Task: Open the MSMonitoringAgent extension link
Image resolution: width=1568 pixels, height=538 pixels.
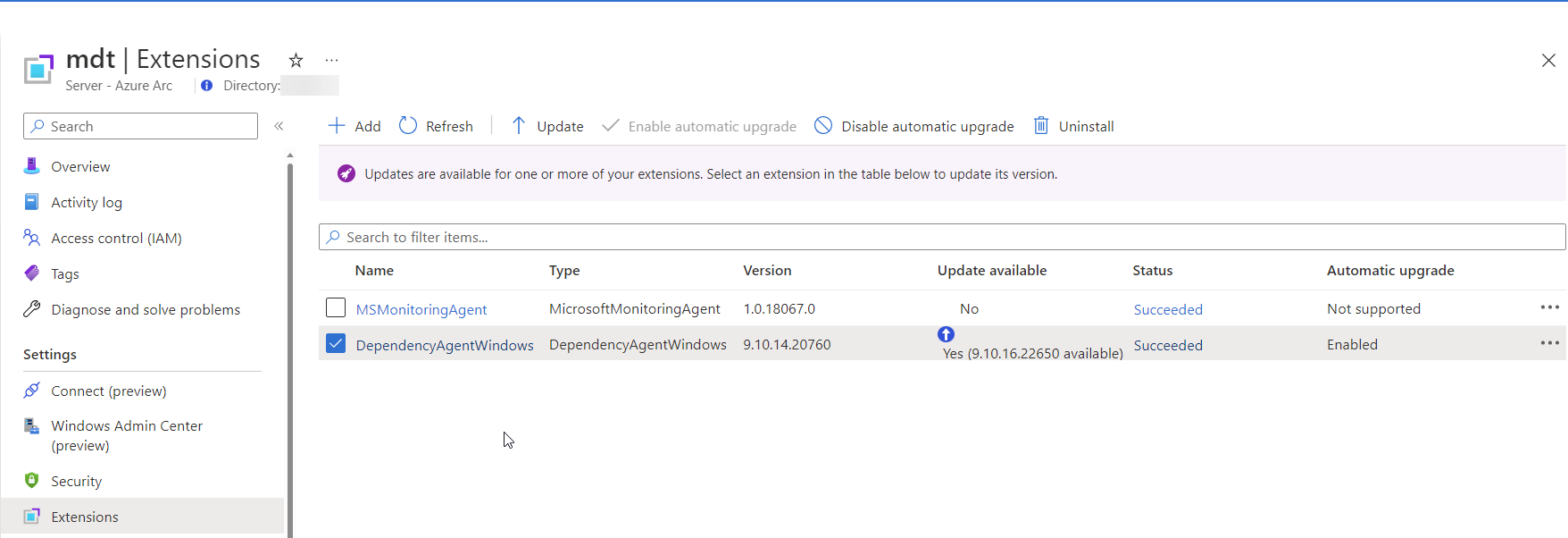Action: pos(421,309)
